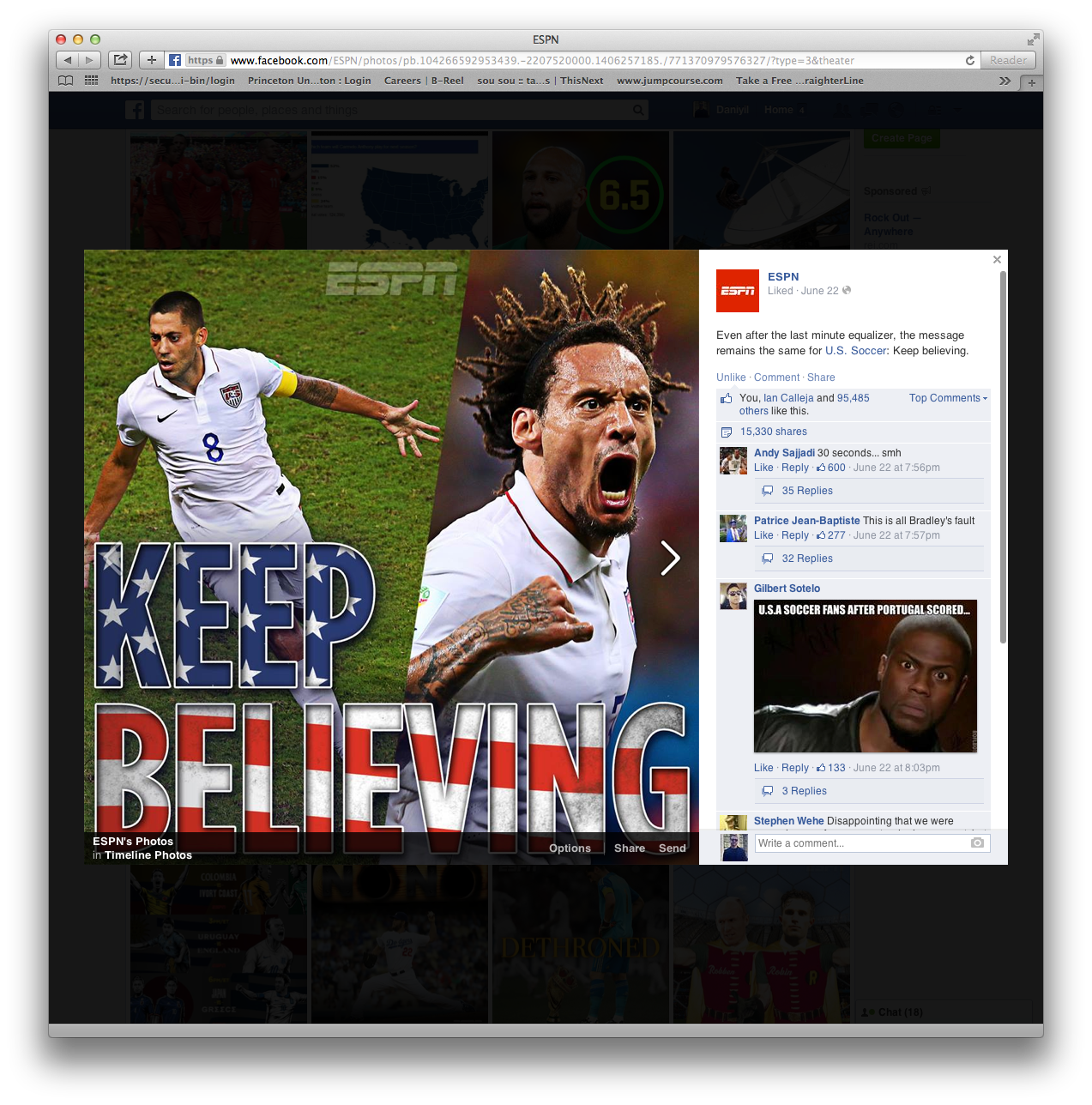View the 600 likes on Andy's comment
This screenshot has height=1105, width=1092.
[x=831, y=468]
